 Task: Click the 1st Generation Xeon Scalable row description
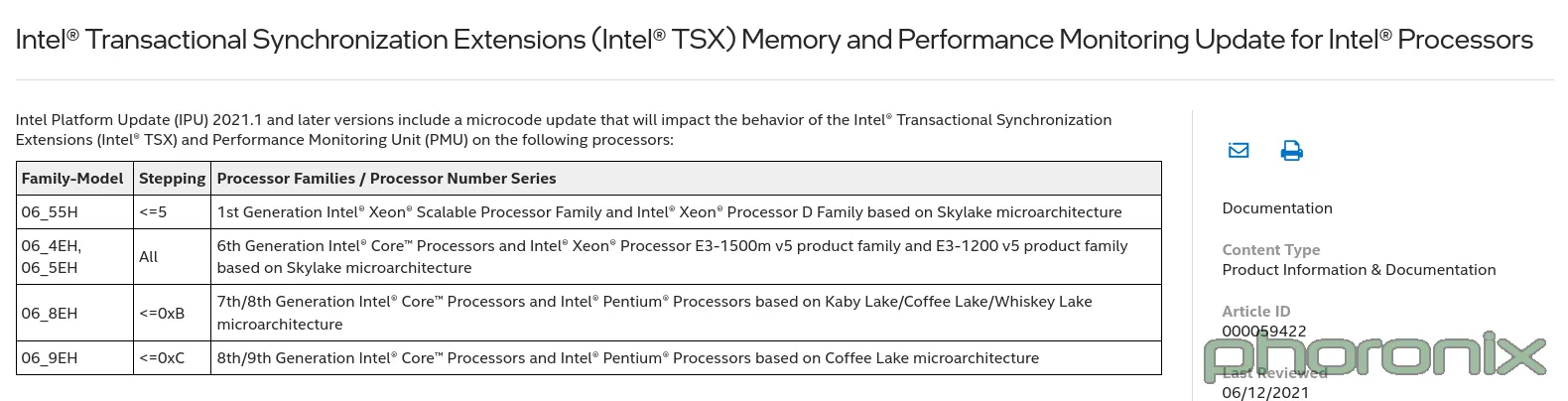click(686, 212)
